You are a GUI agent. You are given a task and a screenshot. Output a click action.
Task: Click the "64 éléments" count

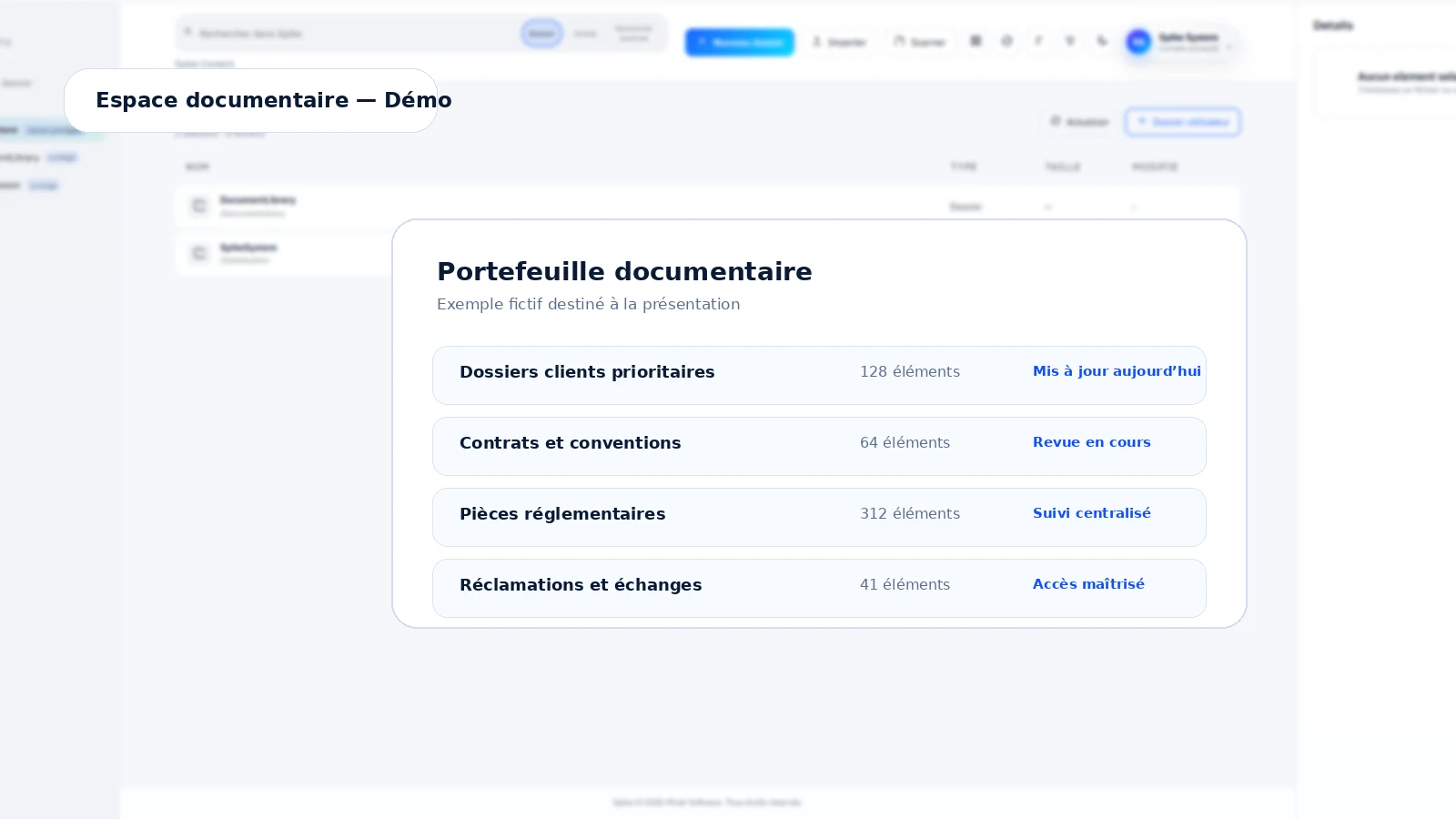click(x=905, y=442)
